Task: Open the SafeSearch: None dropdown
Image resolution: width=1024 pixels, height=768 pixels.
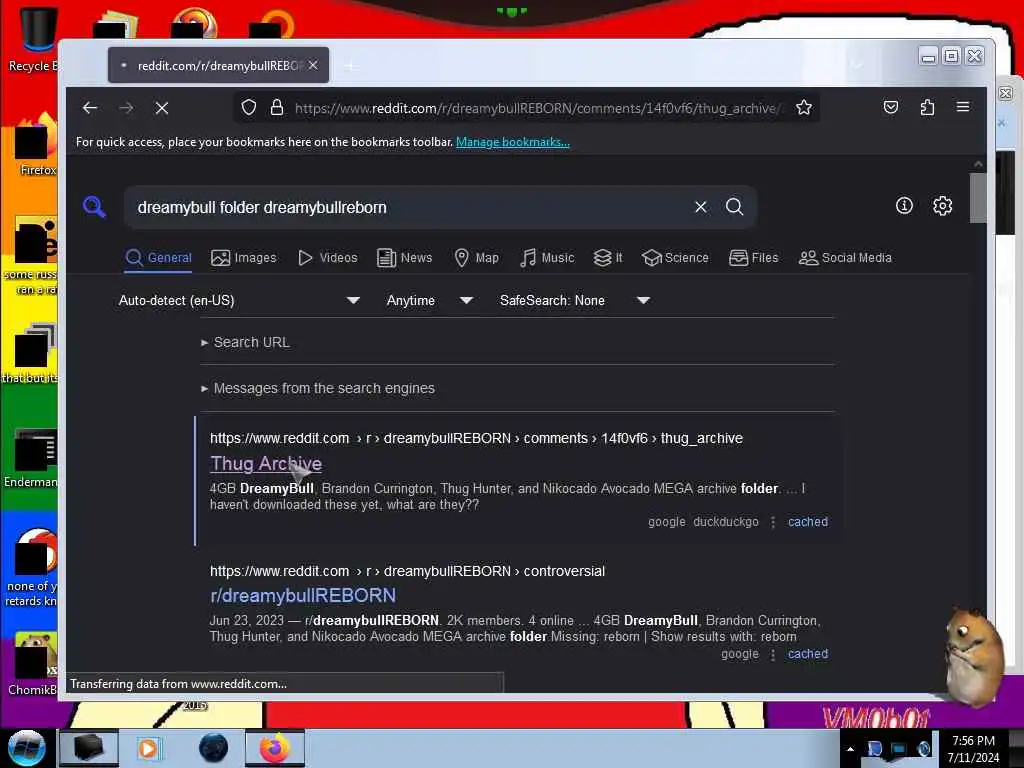Action: (x=575, y=300)
